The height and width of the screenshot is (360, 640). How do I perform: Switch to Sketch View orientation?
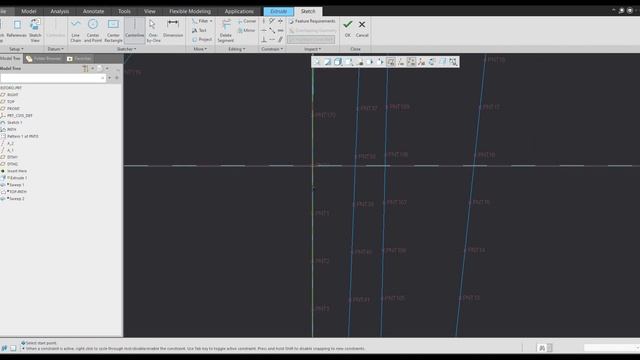pyautogui.click(x=35, y=31)
